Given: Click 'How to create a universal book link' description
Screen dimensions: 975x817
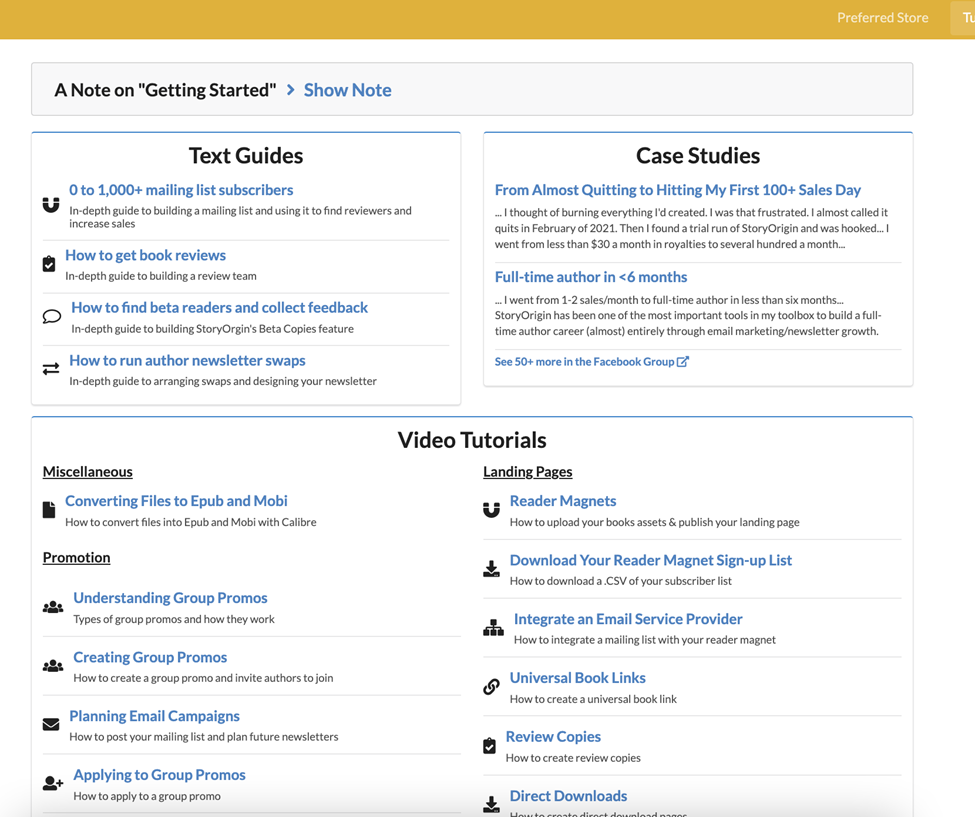Looking at the screenshot, I should click(593, 698).
